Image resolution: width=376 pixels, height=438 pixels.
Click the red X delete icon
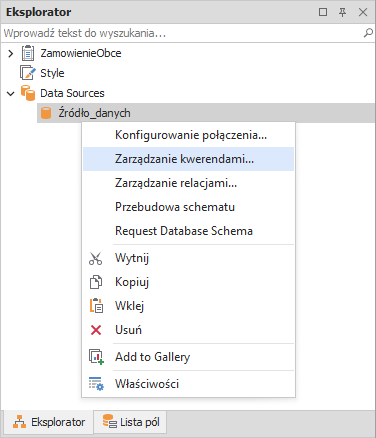pos(96,330)
